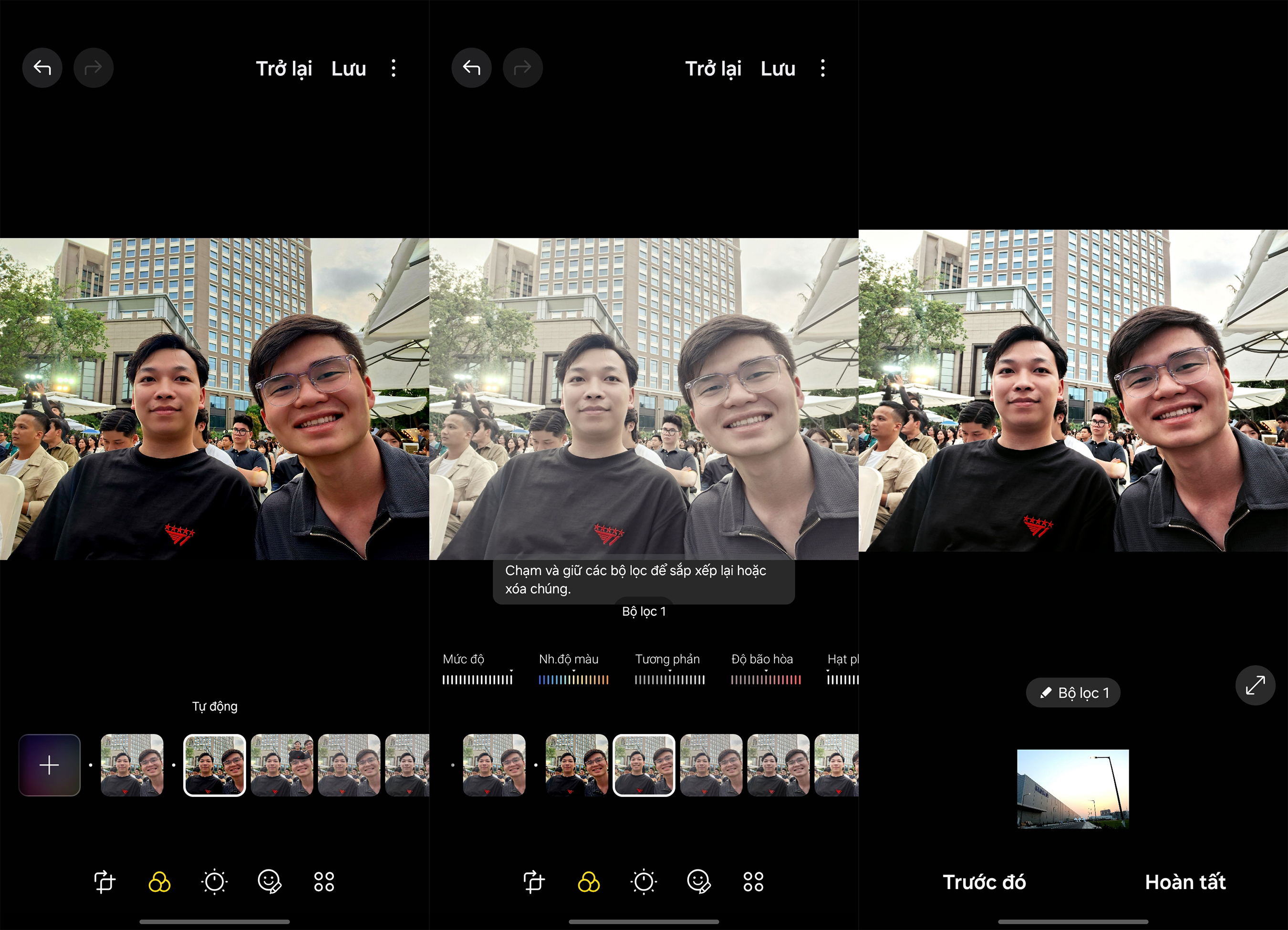Tap the warehouse sunset reference photo thumbnail
The width and height of the screenshot is (1288, 930).
click(1073, 789)
